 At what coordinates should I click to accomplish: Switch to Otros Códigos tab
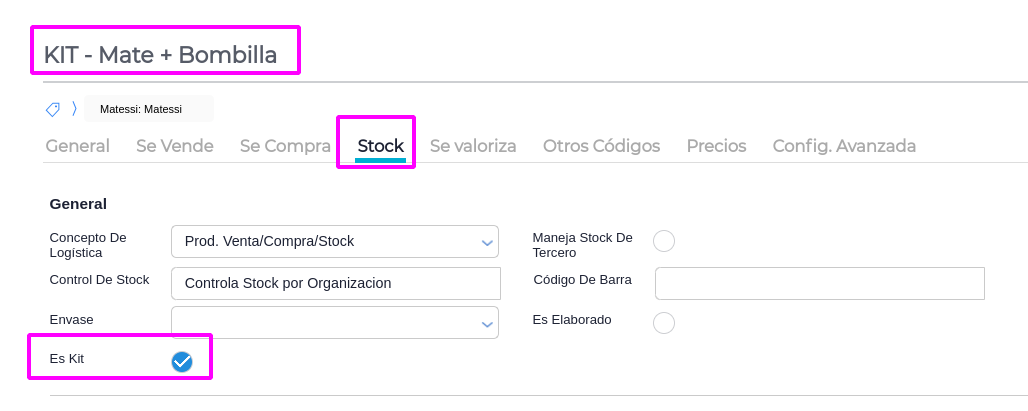[601, 146]
